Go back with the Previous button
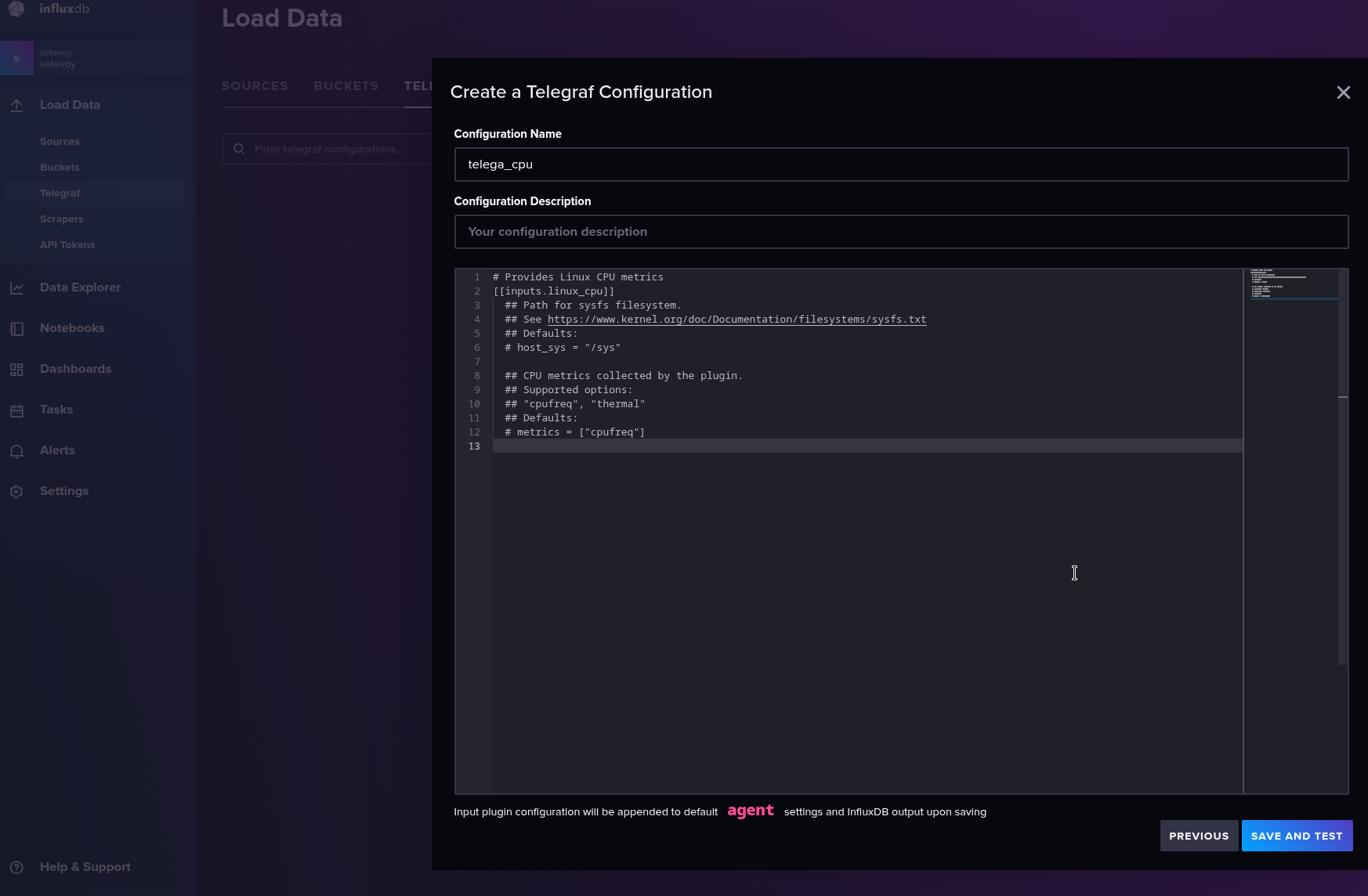Viewport: 1368px width, 896px height. 1199,836
